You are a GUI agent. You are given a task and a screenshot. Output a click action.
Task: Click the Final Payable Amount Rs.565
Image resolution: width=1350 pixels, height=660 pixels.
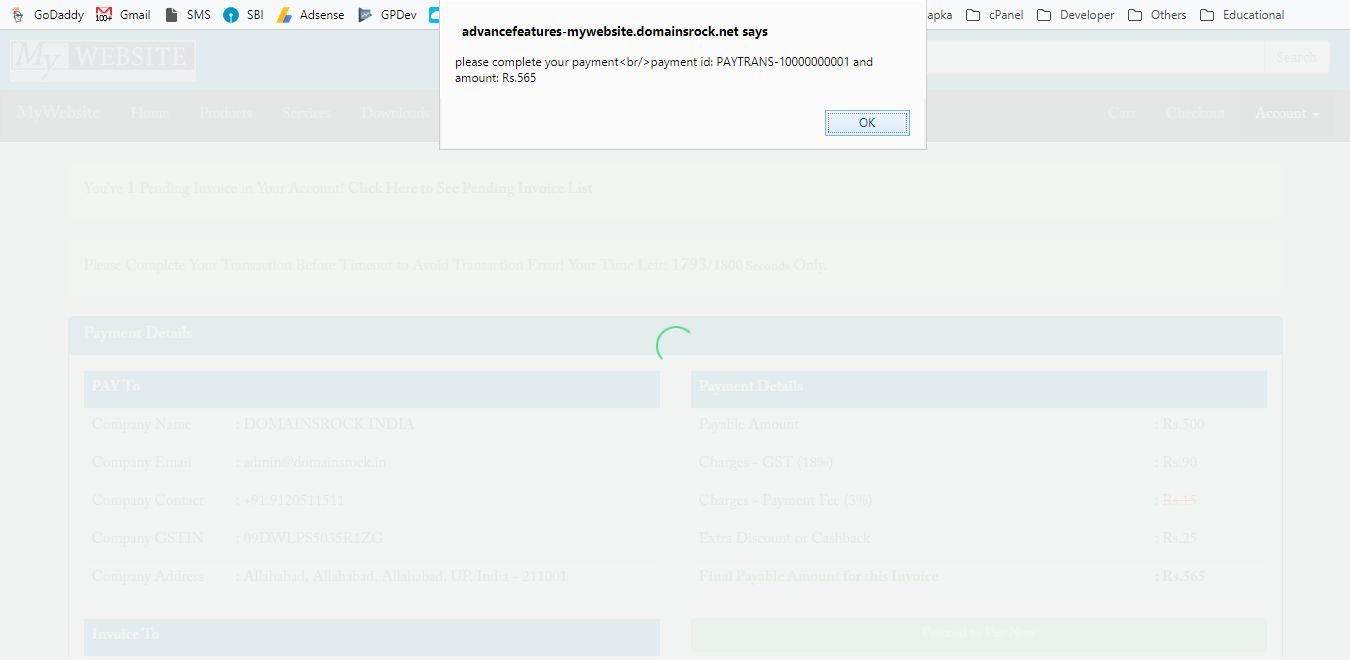tap(1184, 577)
